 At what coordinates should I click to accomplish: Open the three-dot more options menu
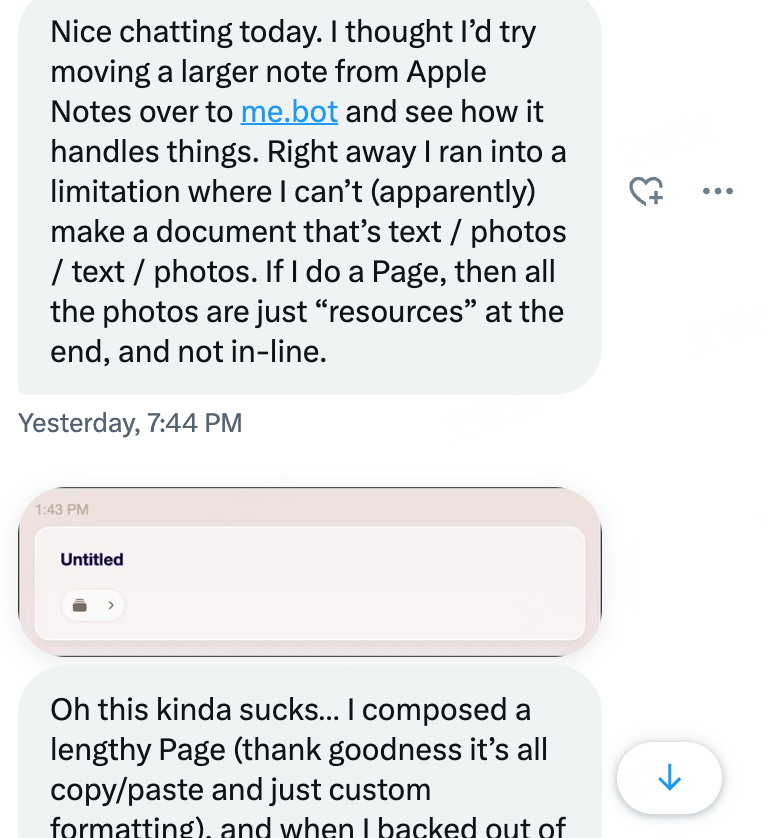click(x=718, y=191)
